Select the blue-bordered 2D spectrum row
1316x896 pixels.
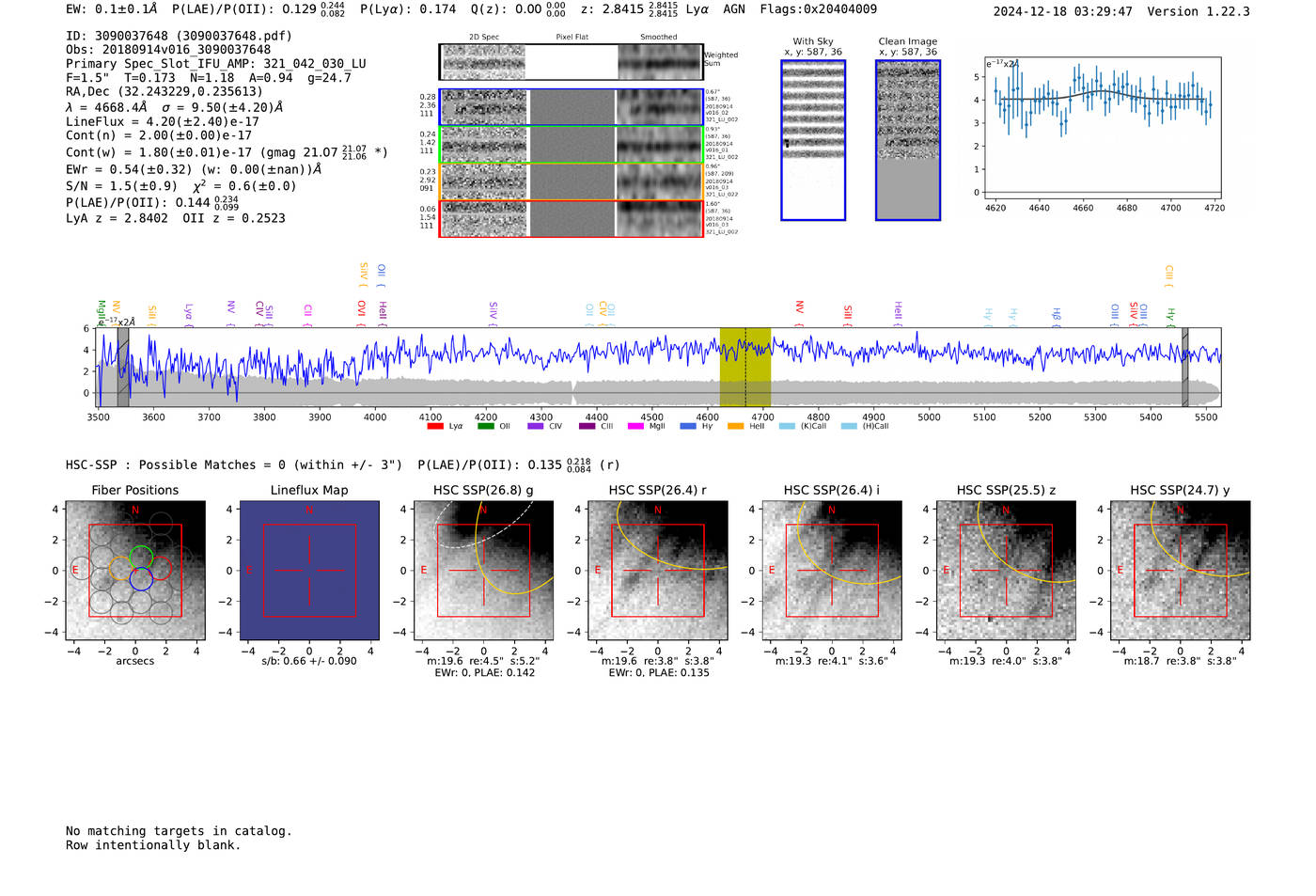tap(572, 107)
